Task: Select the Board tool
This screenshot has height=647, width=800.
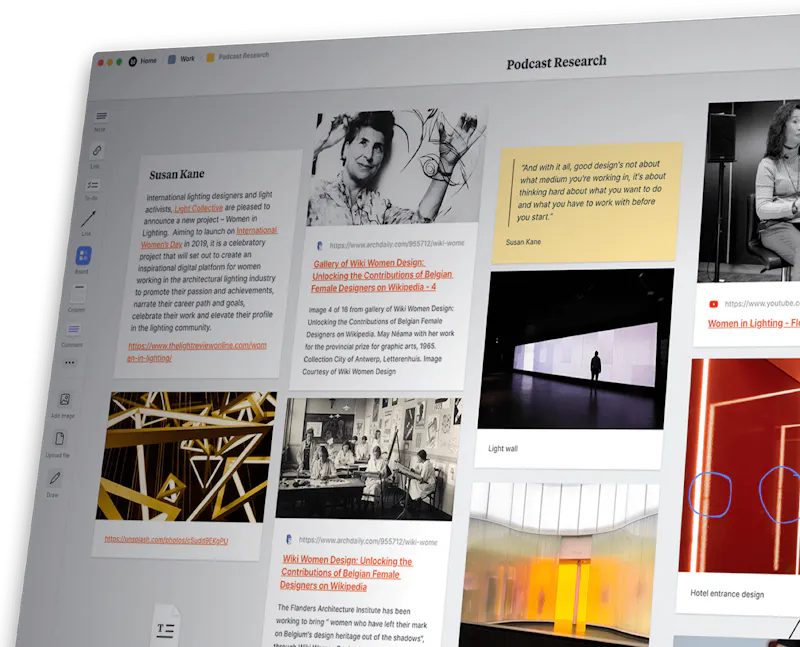Action: pyautogui.click(x=82, y=256)
